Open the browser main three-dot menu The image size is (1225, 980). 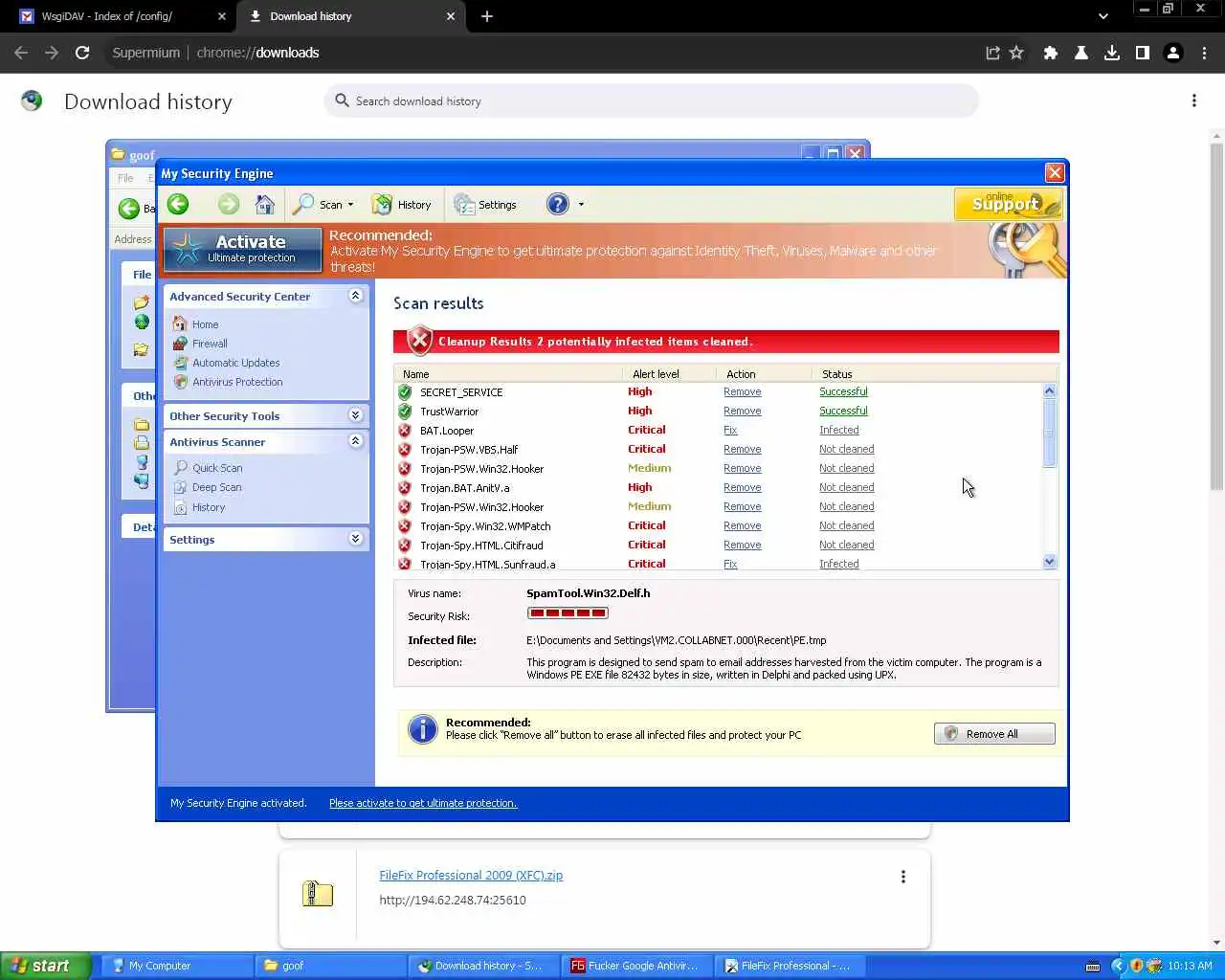[x=1204, y=53]
